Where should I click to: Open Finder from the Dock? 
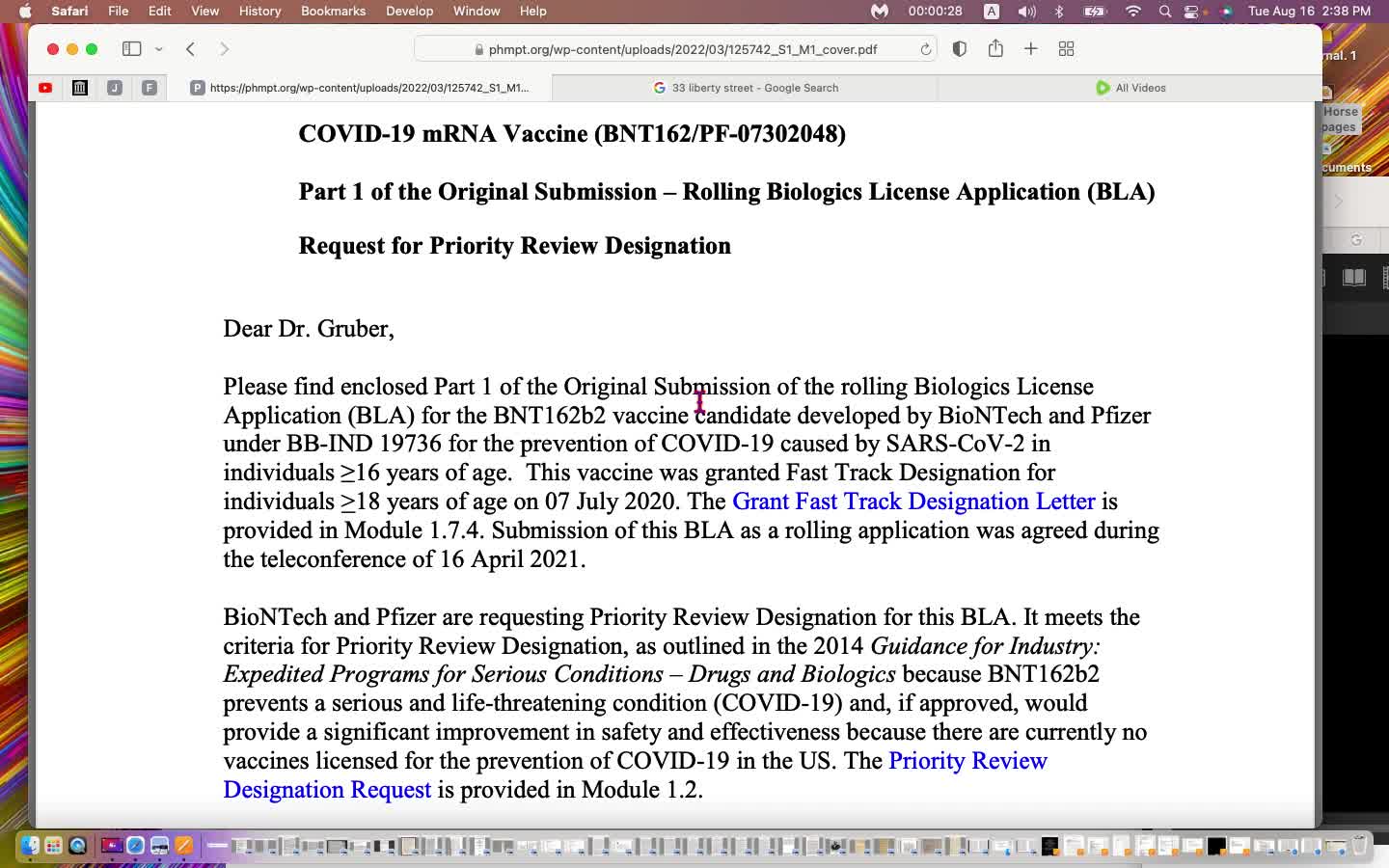coord(30,846)
